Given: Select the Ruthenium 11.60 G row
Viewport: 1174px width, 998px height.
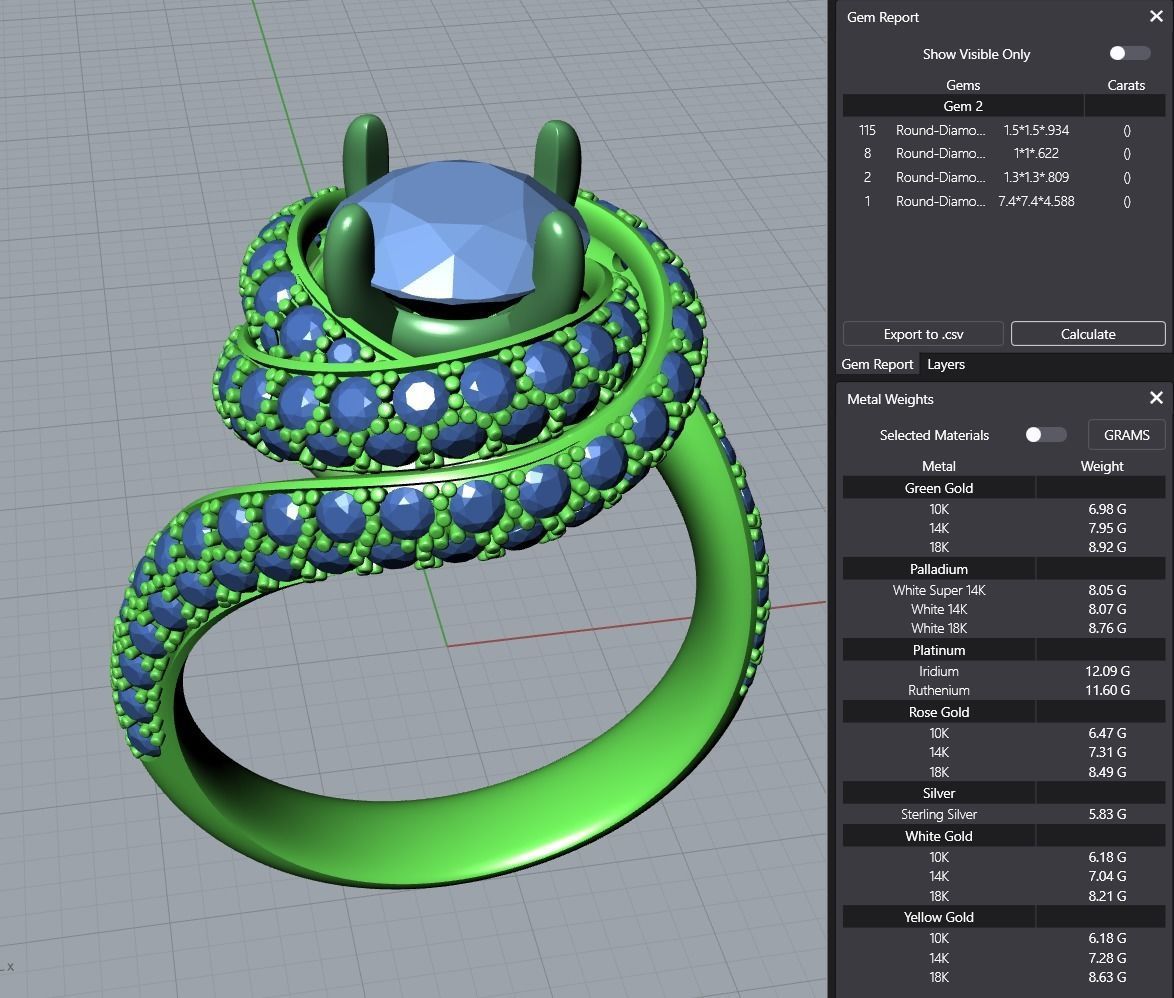Looking at the screenshot, I should (1004, 690).
